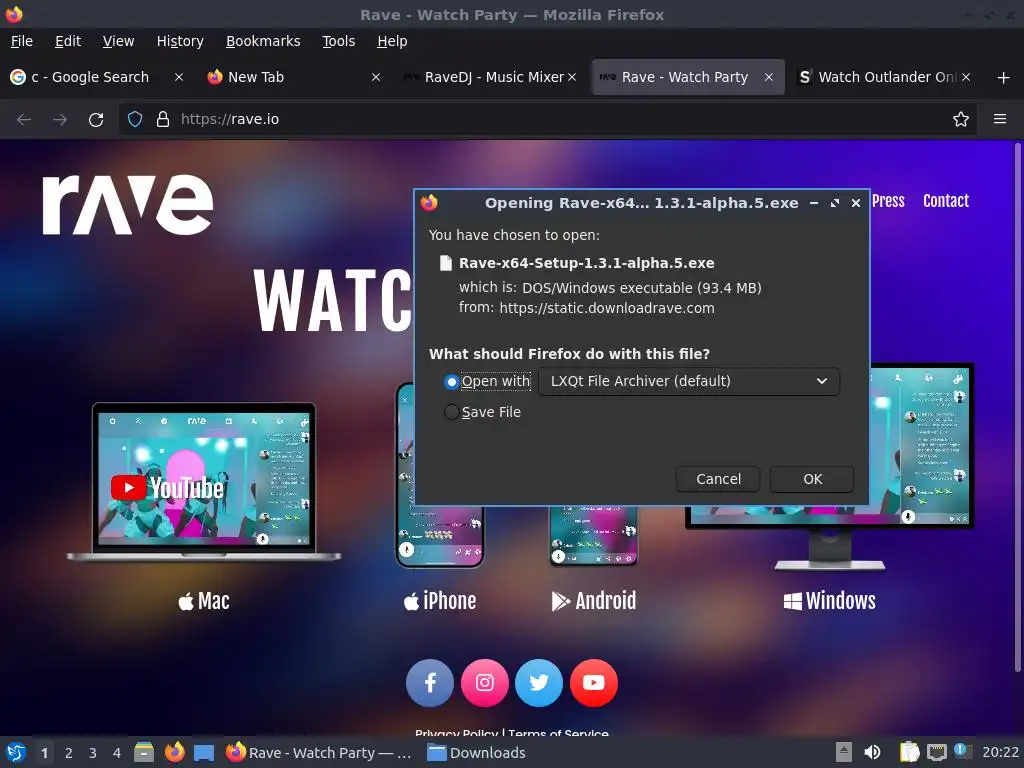Show desktop via taskbar icon
This screenshot has height=768, width=1024.
(204, 753)
